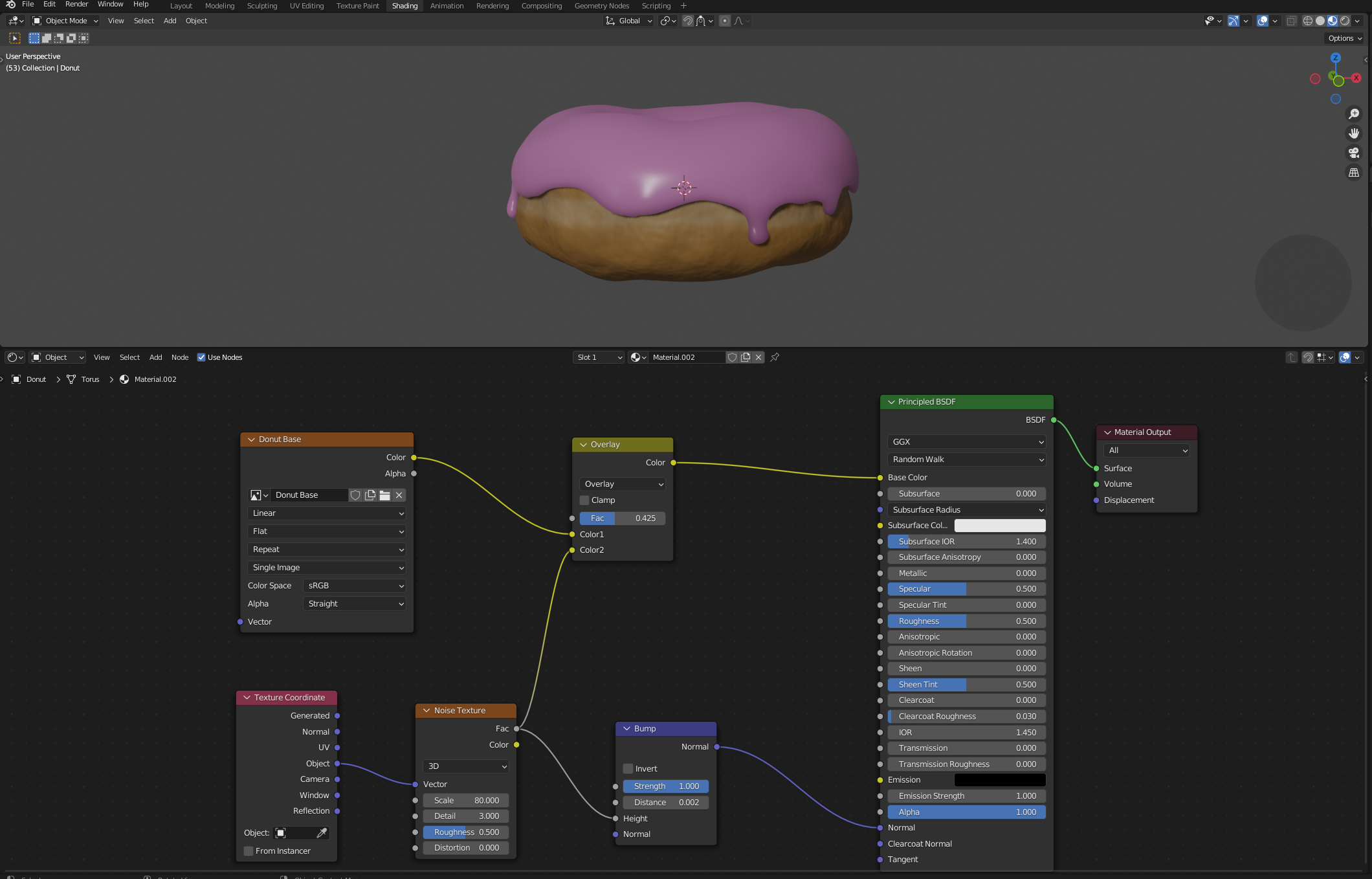Image resolution: width=1372 pixels, height=879 pixels.
Task: Pin the shader editor material
Action: [774, 357]
